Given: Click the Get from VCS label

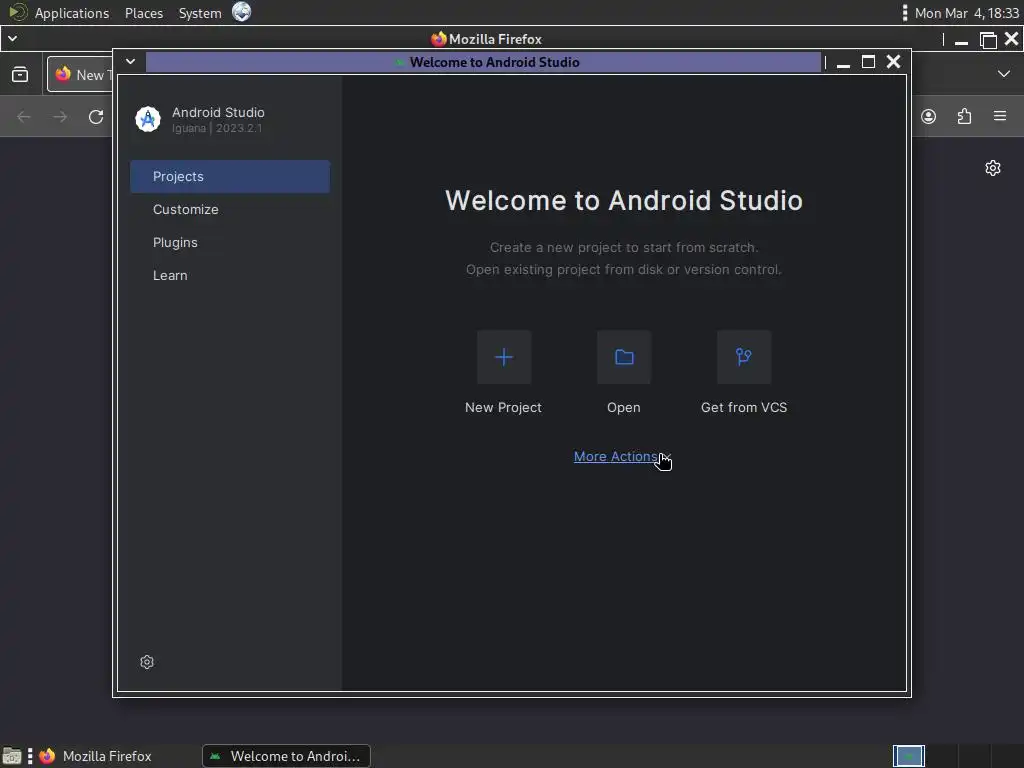Looking at the screenshot, I should (744, 408).
